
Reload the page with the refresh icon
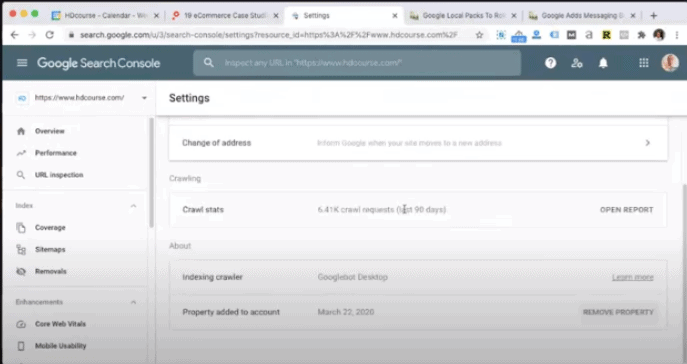pyautogui.click(x=50, y=35)
